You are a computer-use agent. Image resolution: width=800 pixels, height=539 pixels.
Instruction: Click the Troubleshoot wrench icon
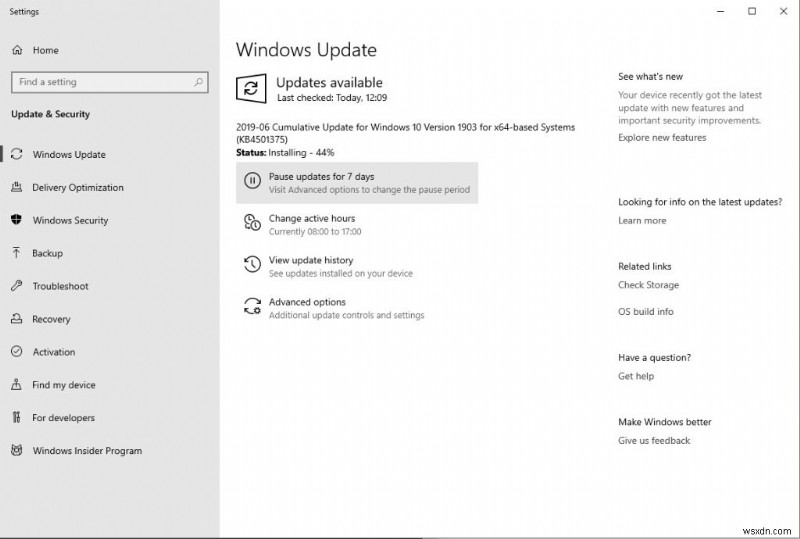(17, 286)
